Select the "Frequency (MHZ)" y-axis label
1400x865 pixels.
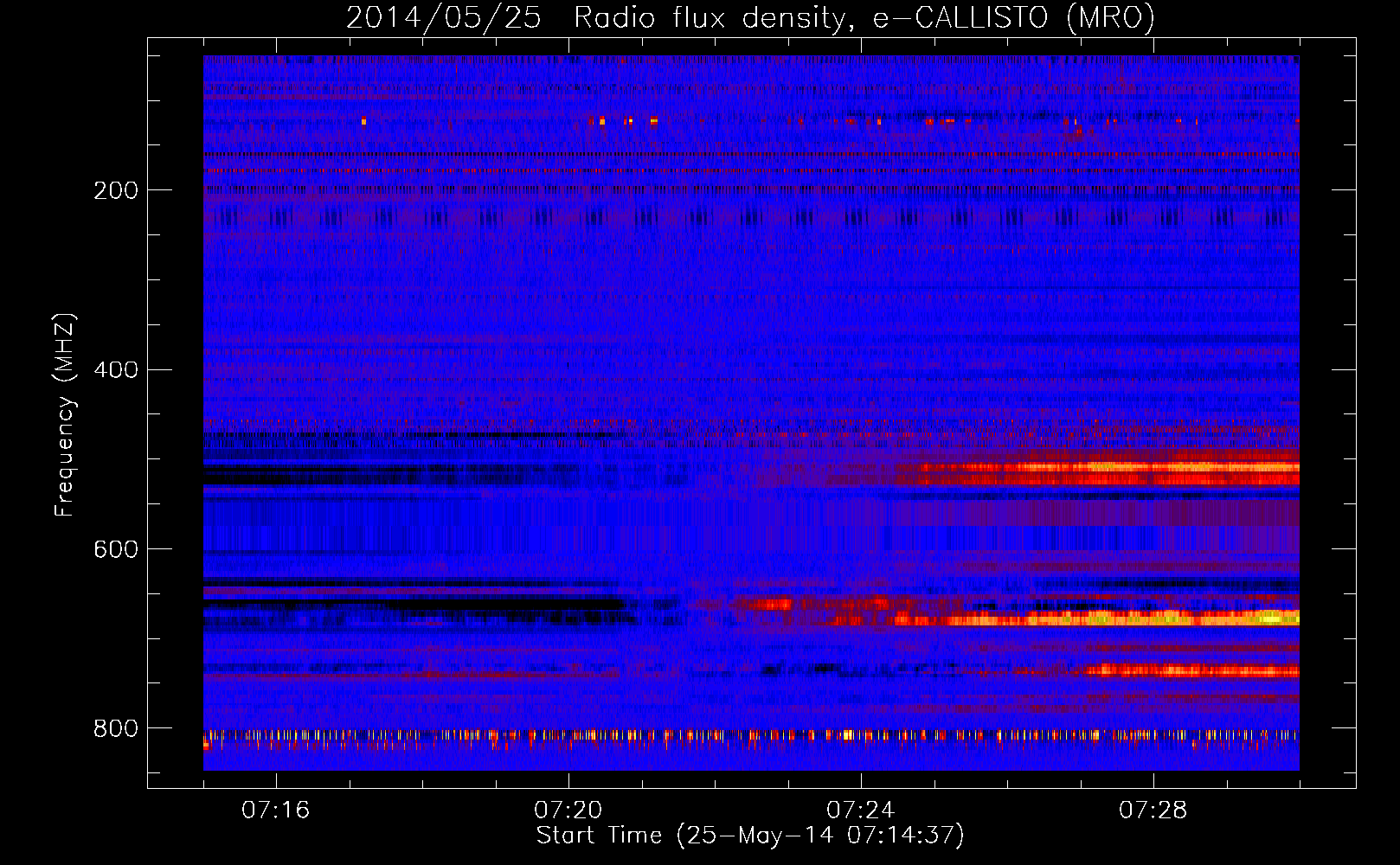65,415
